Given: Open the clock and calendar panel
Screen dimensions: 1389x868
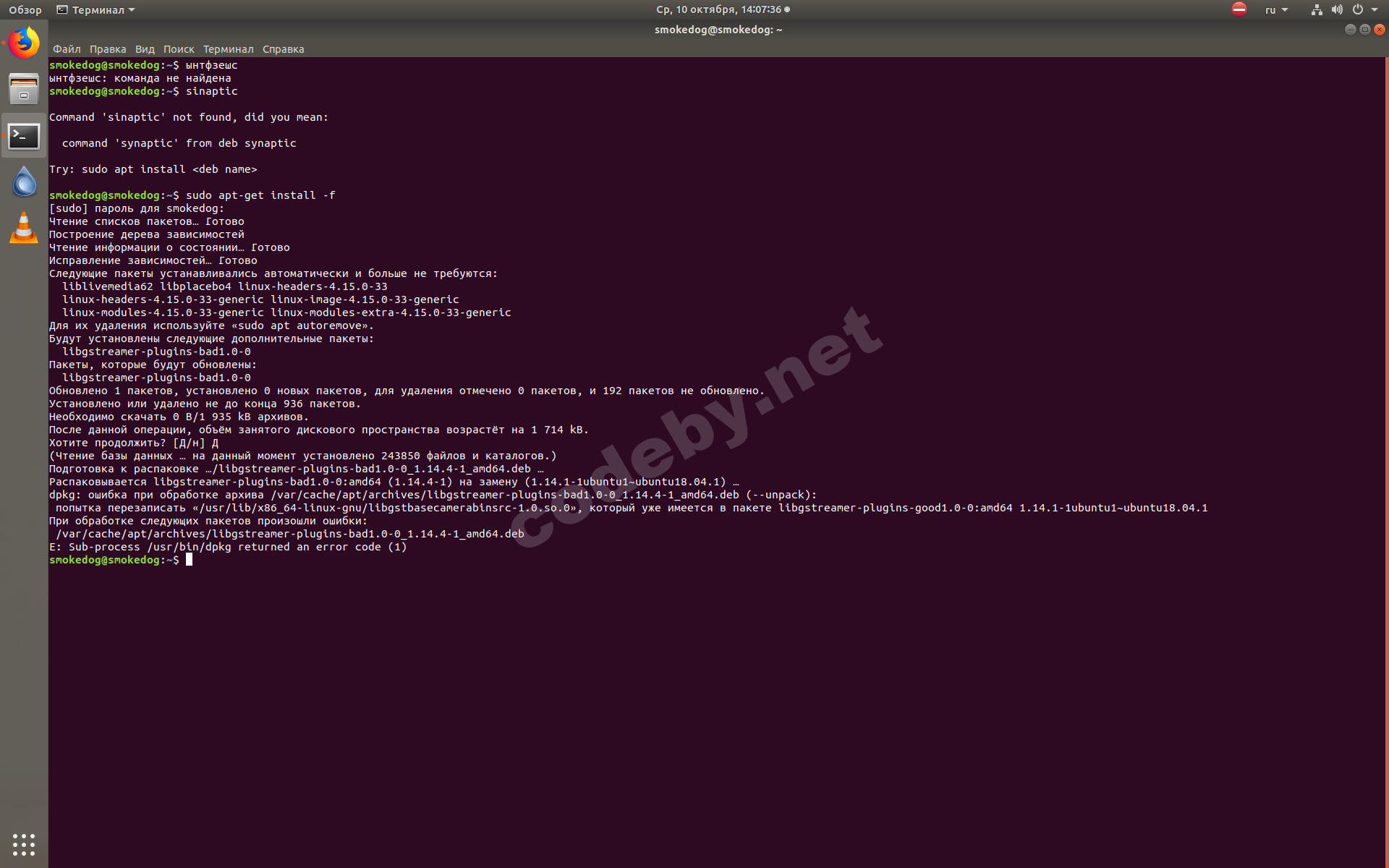Looking at the screenshot, I should [x=721, y=9].
